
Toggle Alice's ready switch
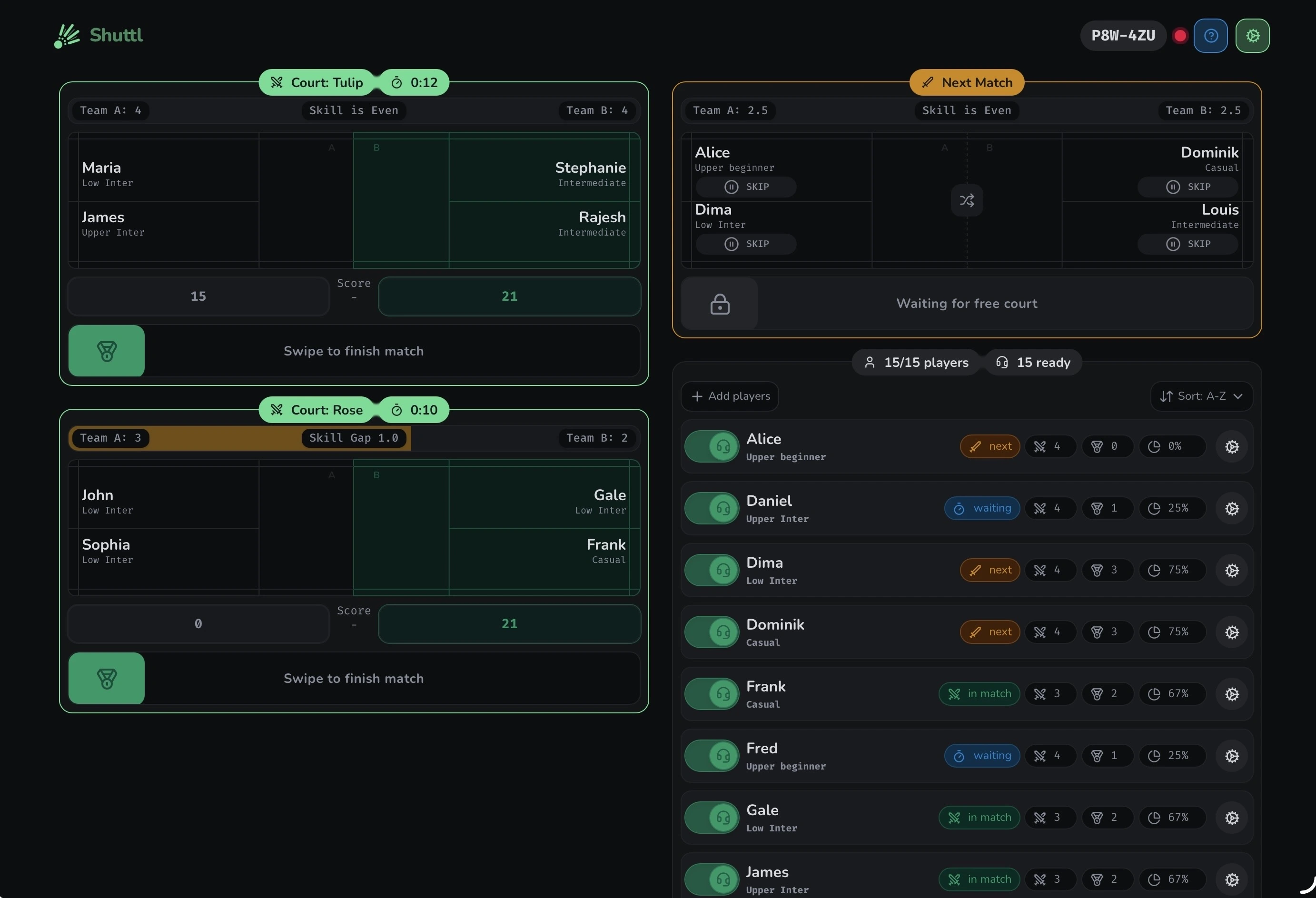[712, 447]
